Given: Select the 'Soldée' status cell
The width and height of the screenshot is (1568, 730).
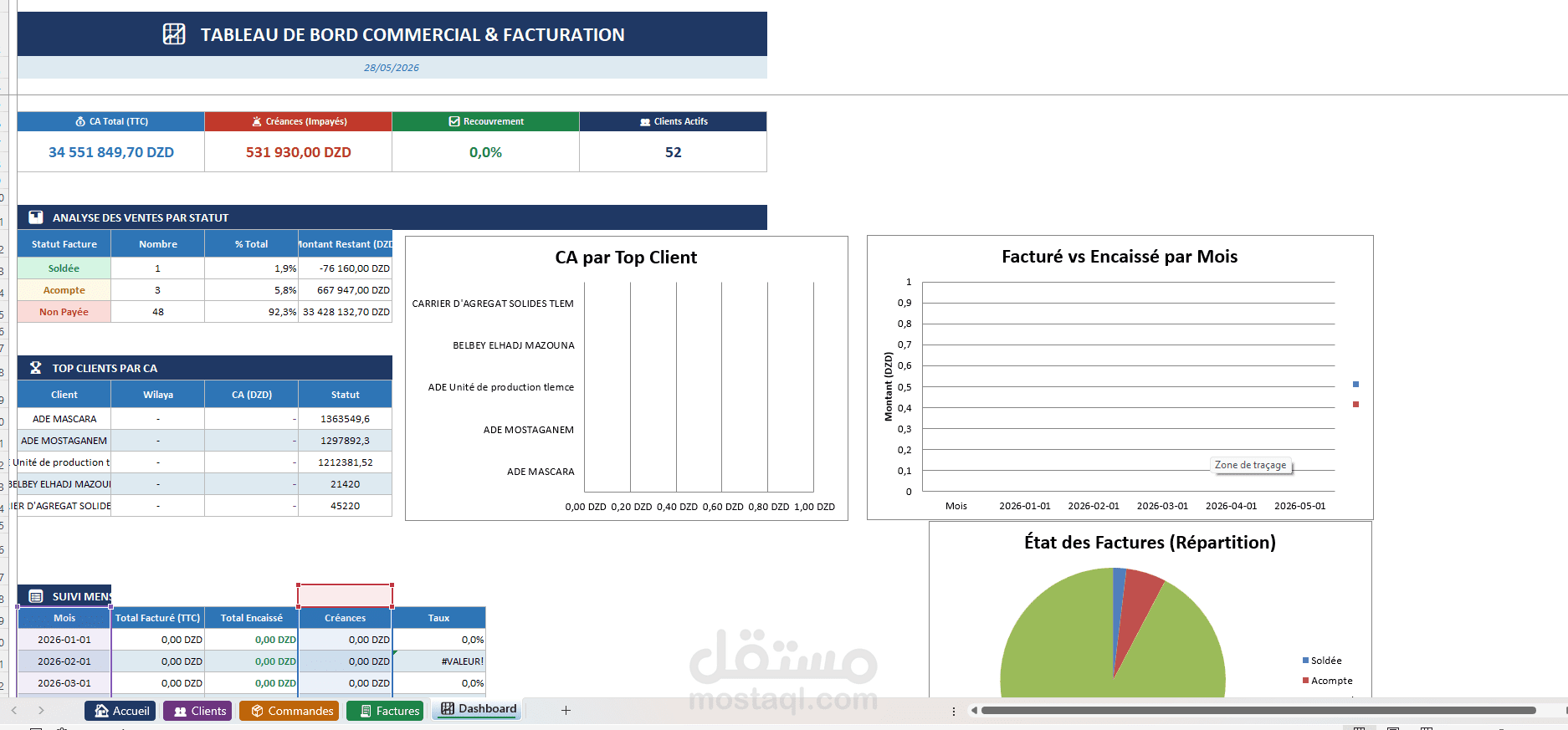Looking at the screenshot, I should [64, 268].
